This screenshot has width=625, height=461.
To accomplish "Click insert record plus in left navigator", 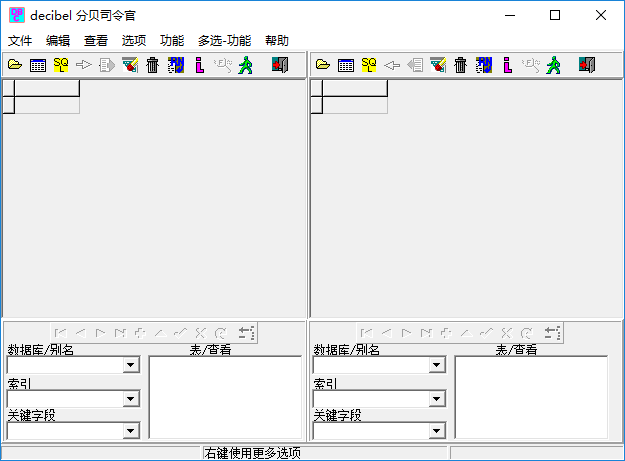I will coord(140,333).
